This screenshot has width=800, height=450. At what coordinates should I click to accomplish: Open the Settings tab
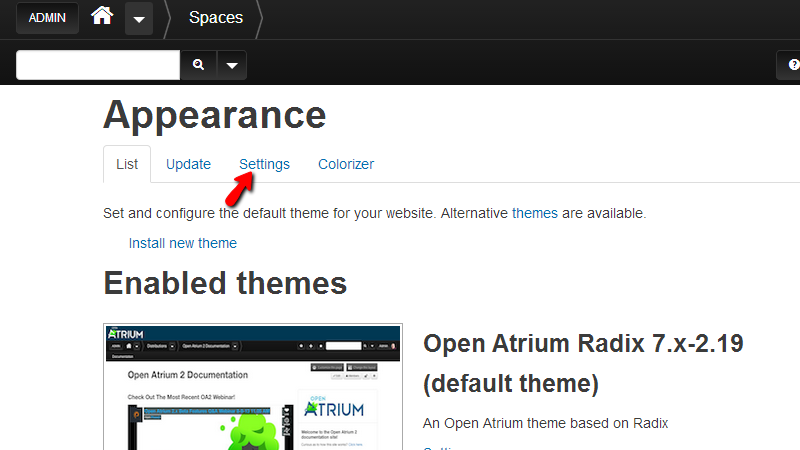[x=264, y=164]
